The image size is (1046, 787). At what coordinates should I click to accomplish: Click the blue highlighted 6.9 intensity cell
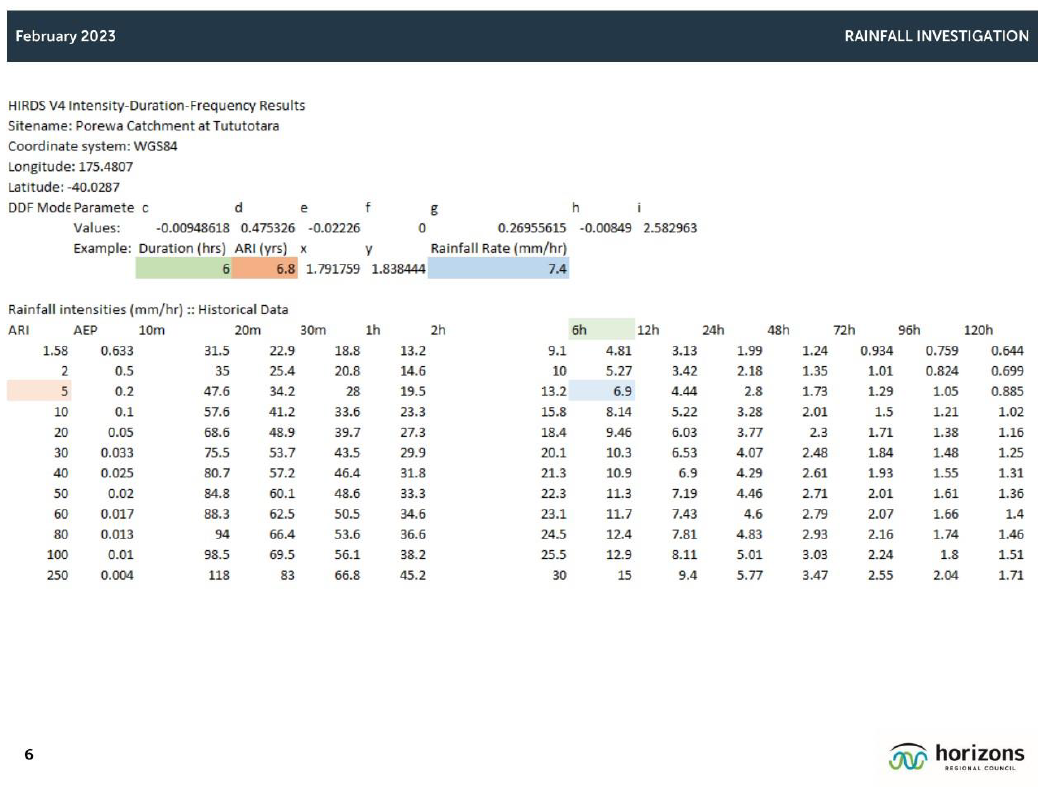pyautogui.click(x=602, y=391)
